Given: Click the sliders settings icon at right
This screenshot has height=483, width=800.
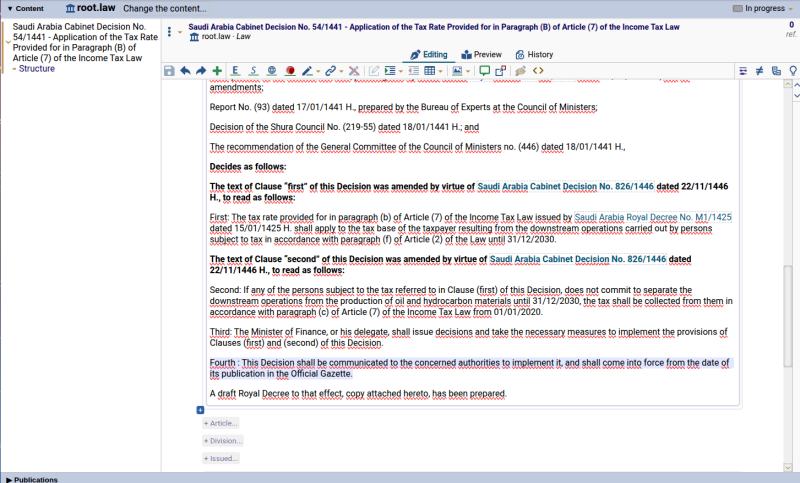Looking at the screenshot, I should coord(743,71).
